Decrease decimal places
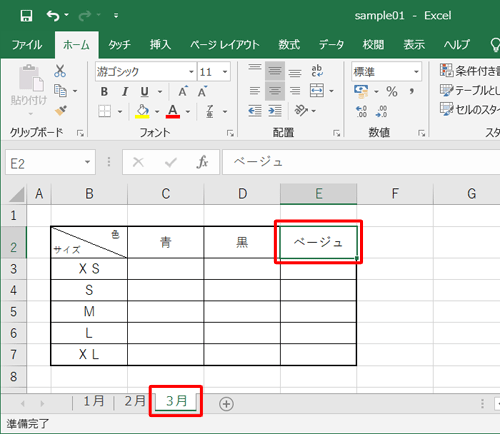Image resolution: width=500 pixels, height=434 pixels. tap(381, 111)
